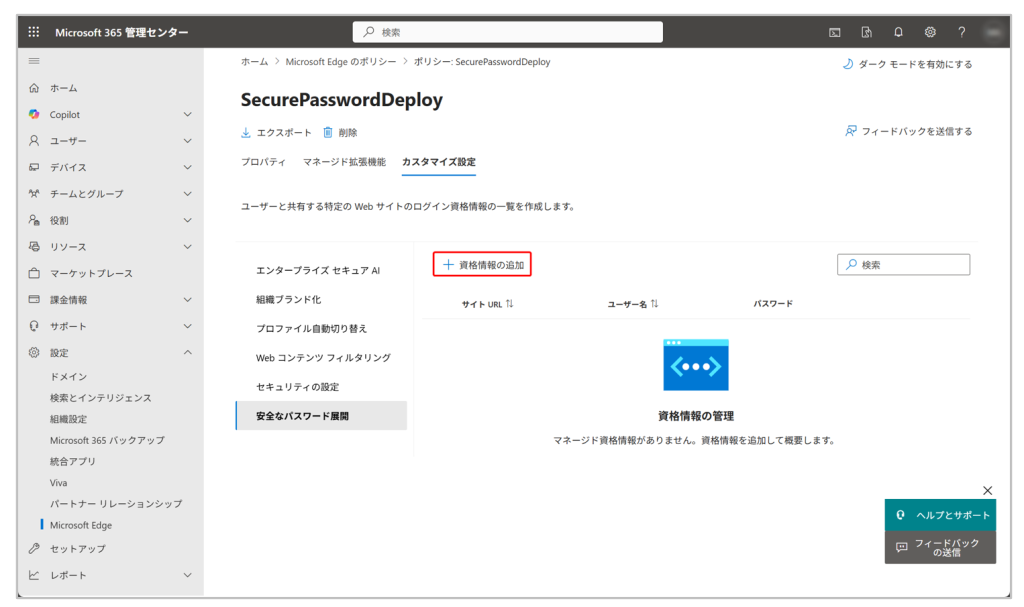1024x607 pixels.
Task: Click the ユーザー person icon
Action: click(x=34, y=140)
